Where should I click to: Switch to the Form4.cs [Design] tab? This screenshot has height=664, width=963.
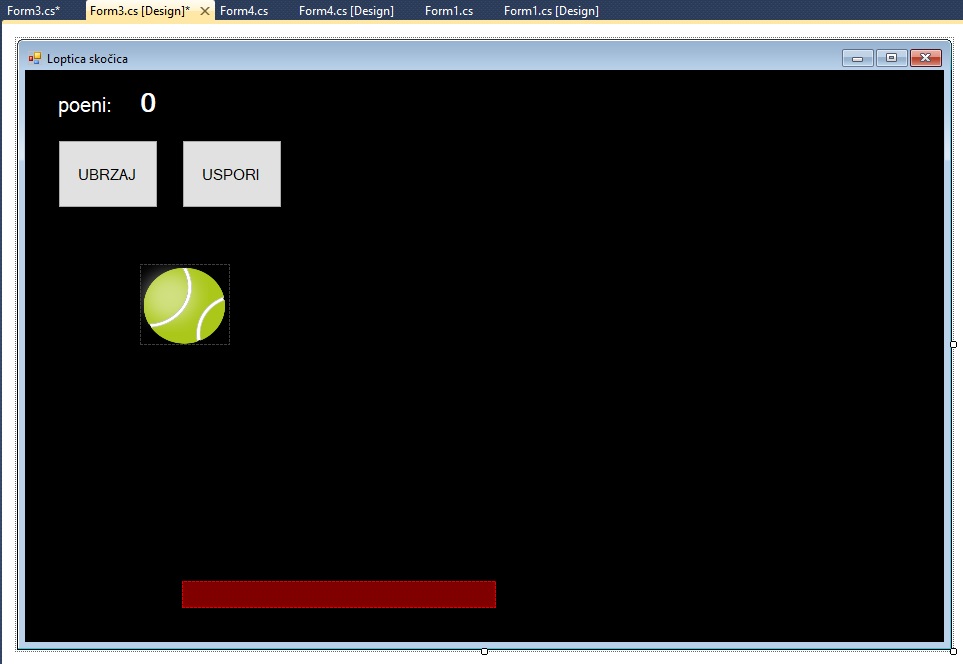346,11
